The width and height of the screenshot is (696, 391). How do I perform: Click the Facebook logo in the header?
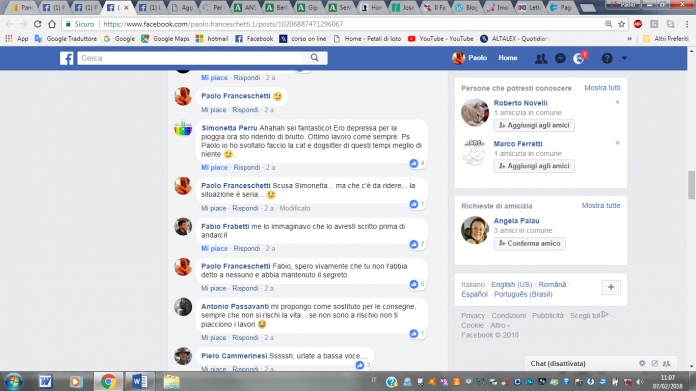coord(67,58)
